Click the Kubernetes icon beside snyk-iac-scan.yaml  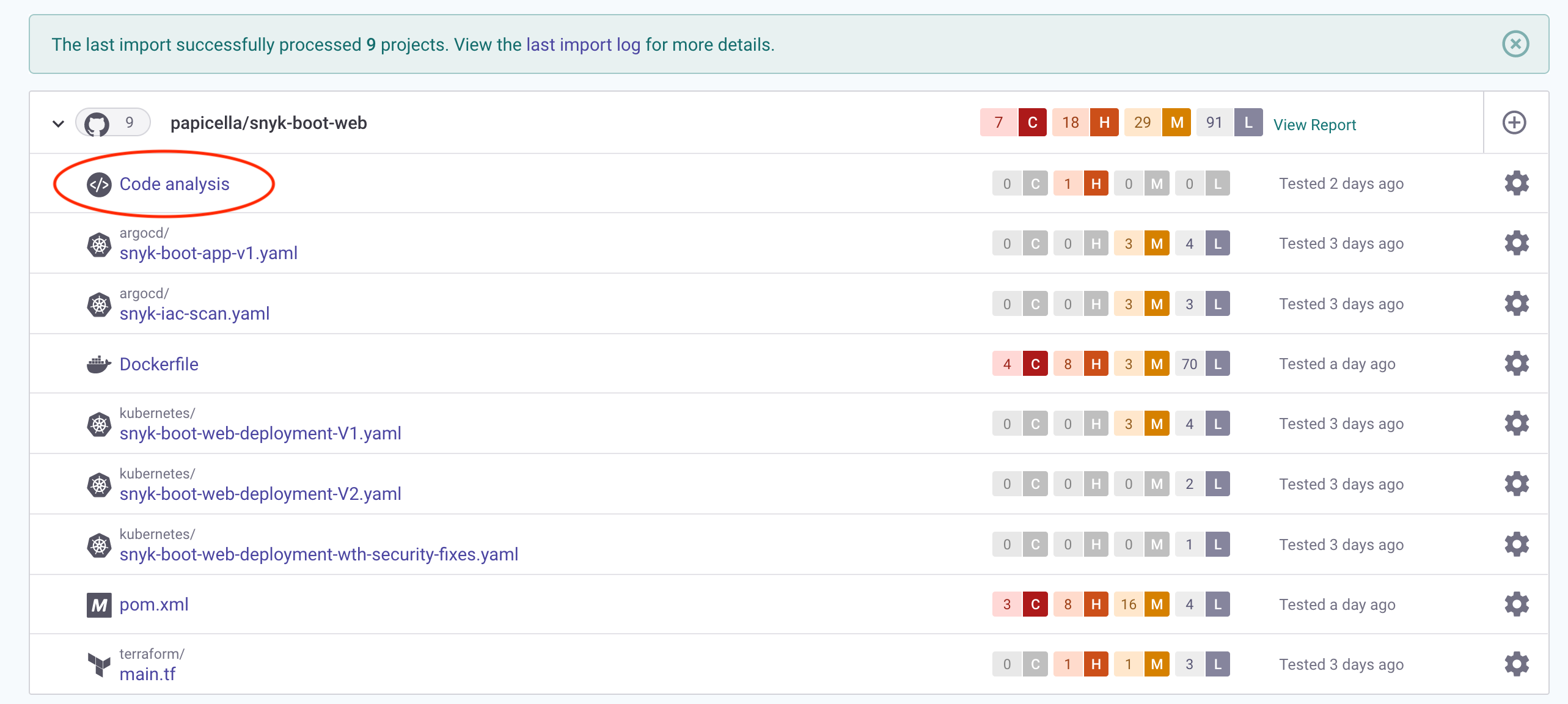(x=99, y=304)
